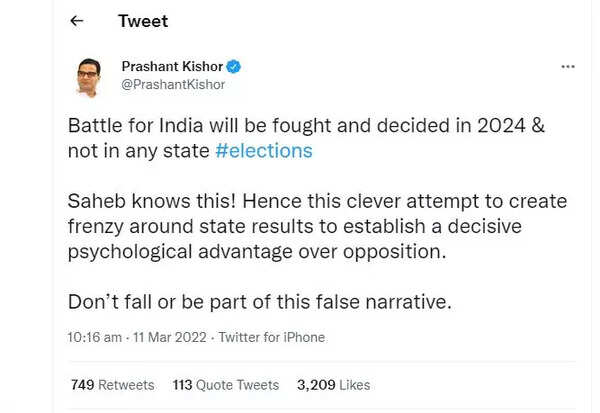Click the 'psychological advantage over opposition' line
Image resolution: width=600 pixels, height=413 pixels.
click(269, 250)
